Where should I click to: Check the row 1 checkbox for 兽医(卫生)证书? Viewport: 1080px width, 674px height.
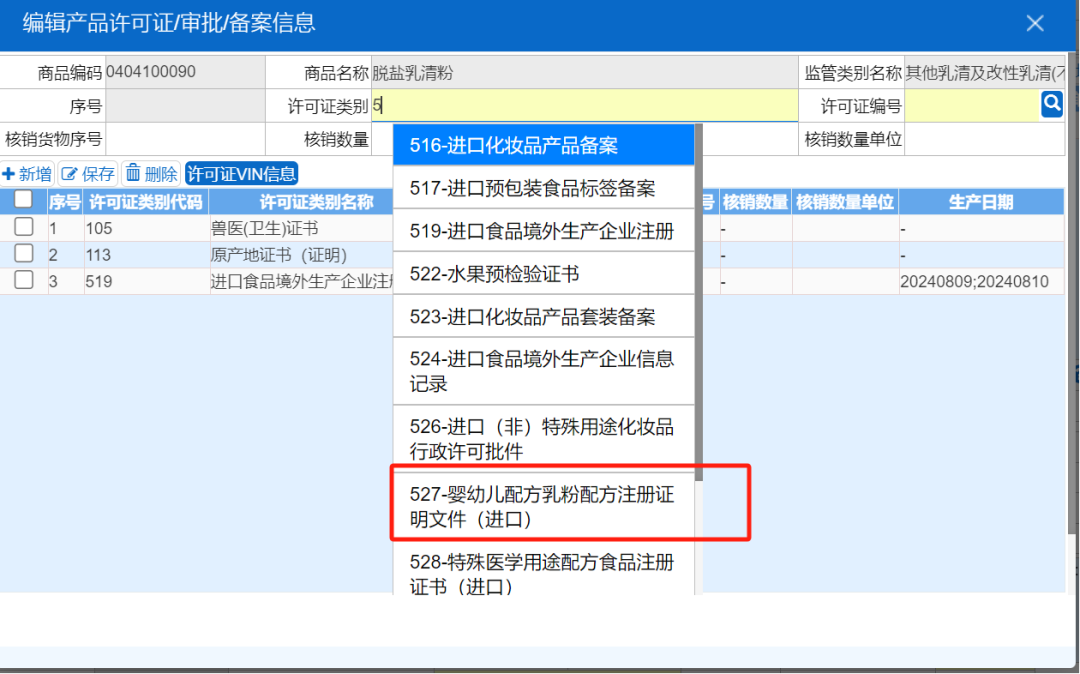click(23, 228)
